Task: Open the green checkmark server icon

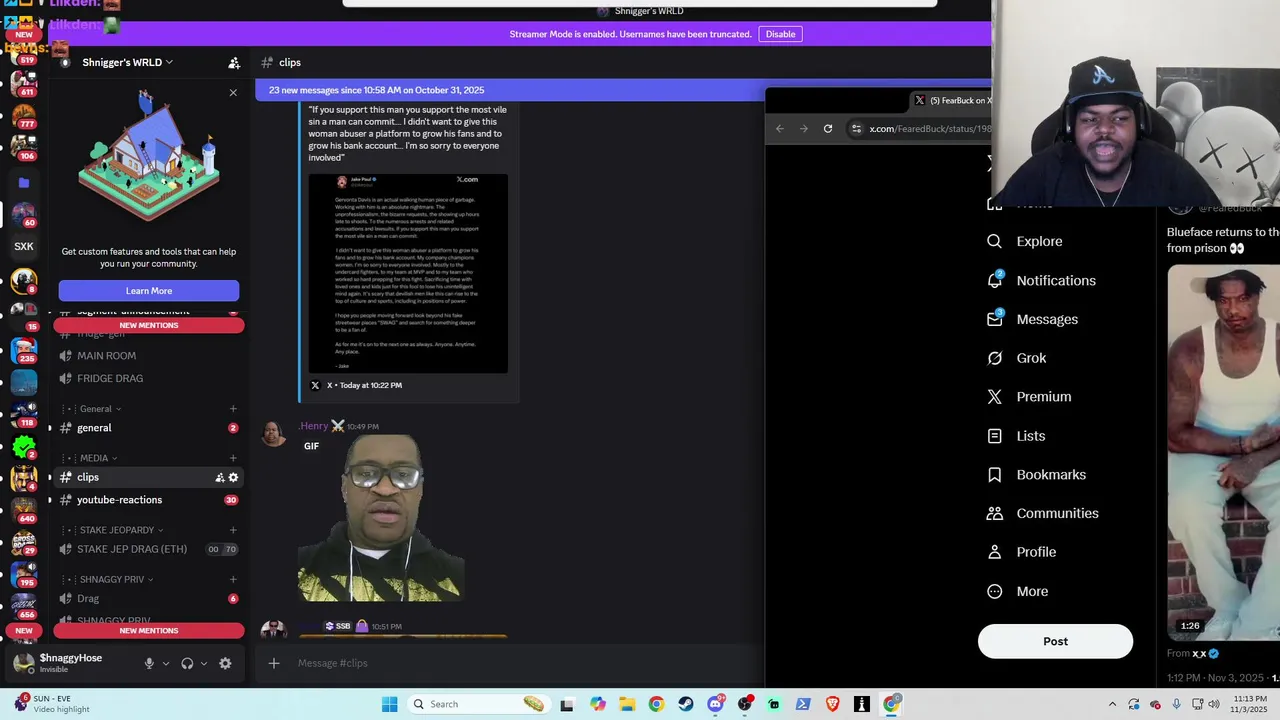Action: [x=24, y=447]
